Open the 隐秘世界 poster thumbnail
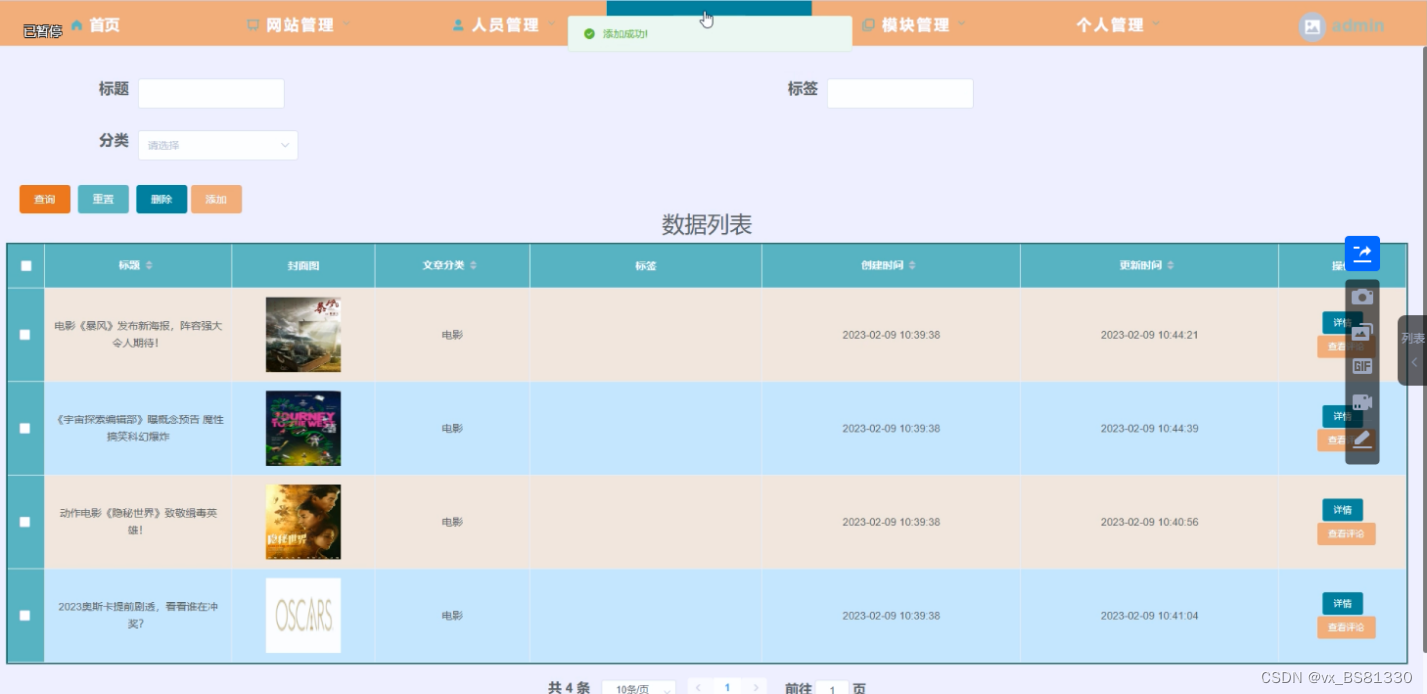The width and height of the screenshot is (1427, 694). tap(303, 522)
